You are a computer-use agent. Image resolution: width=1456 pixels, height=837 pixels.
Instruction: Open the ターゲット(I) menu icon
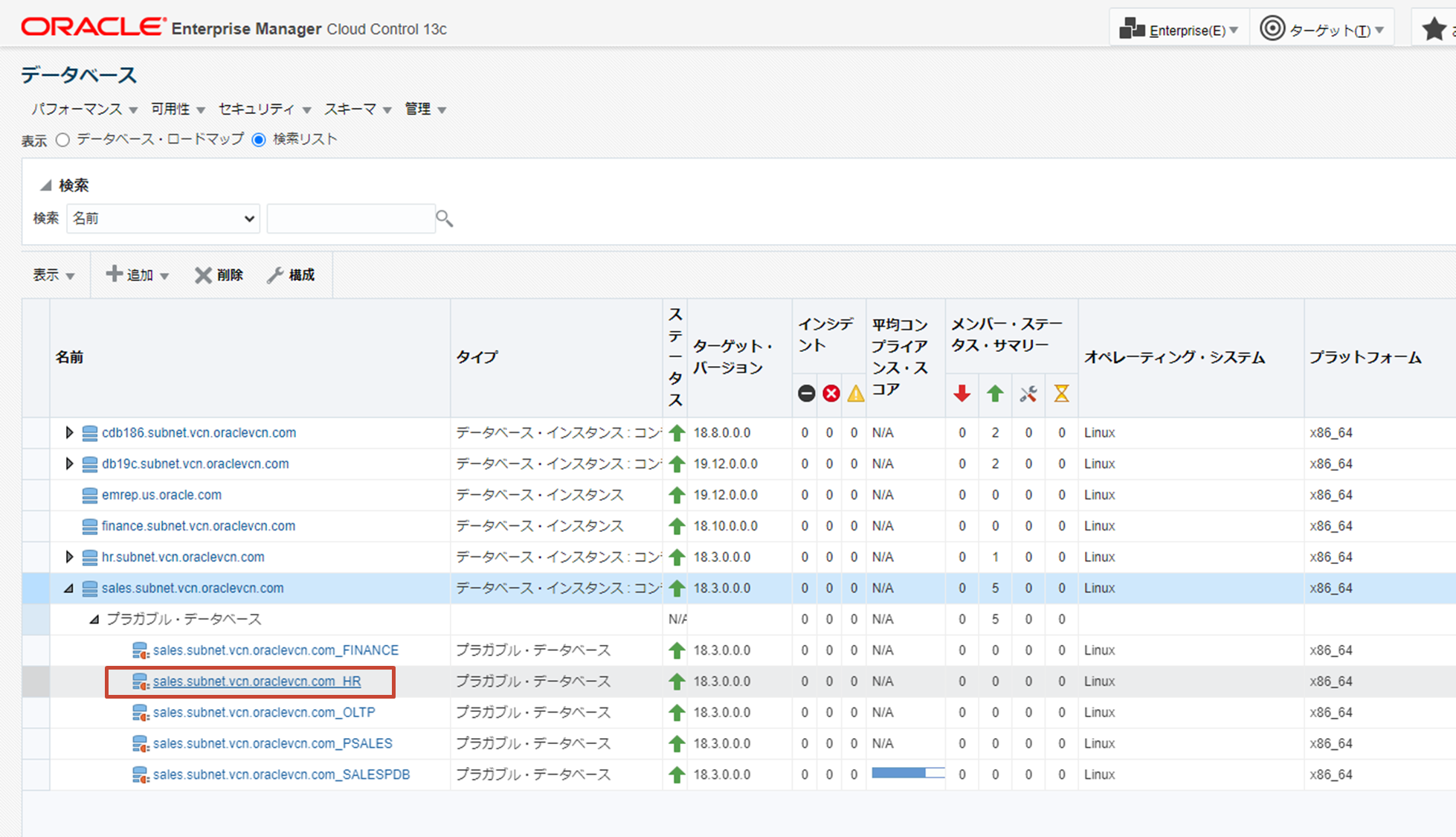1273,28
